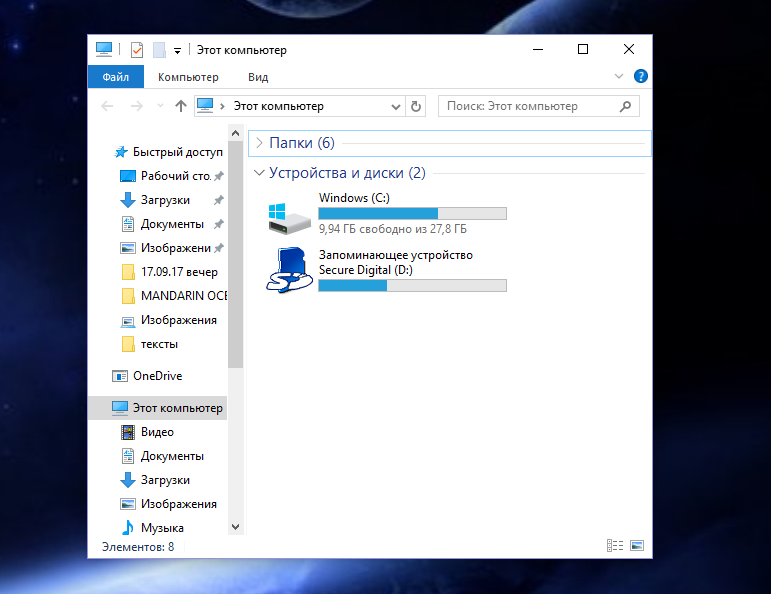The height and width of the screenshot is (594, 771).
Task: Select the Windows (C:) drive icon
Action: pos(290,218)
